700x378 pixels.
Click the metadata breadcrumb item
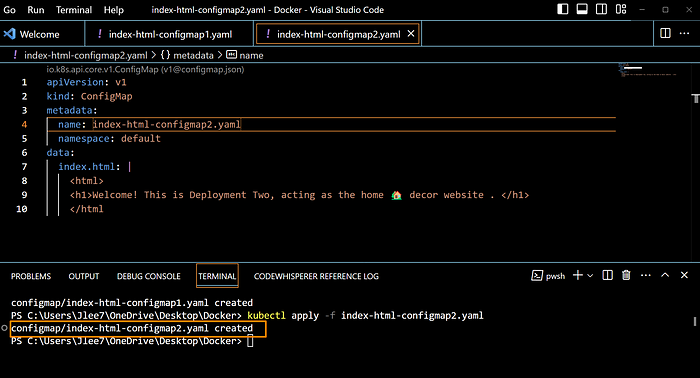click(187, 55)
